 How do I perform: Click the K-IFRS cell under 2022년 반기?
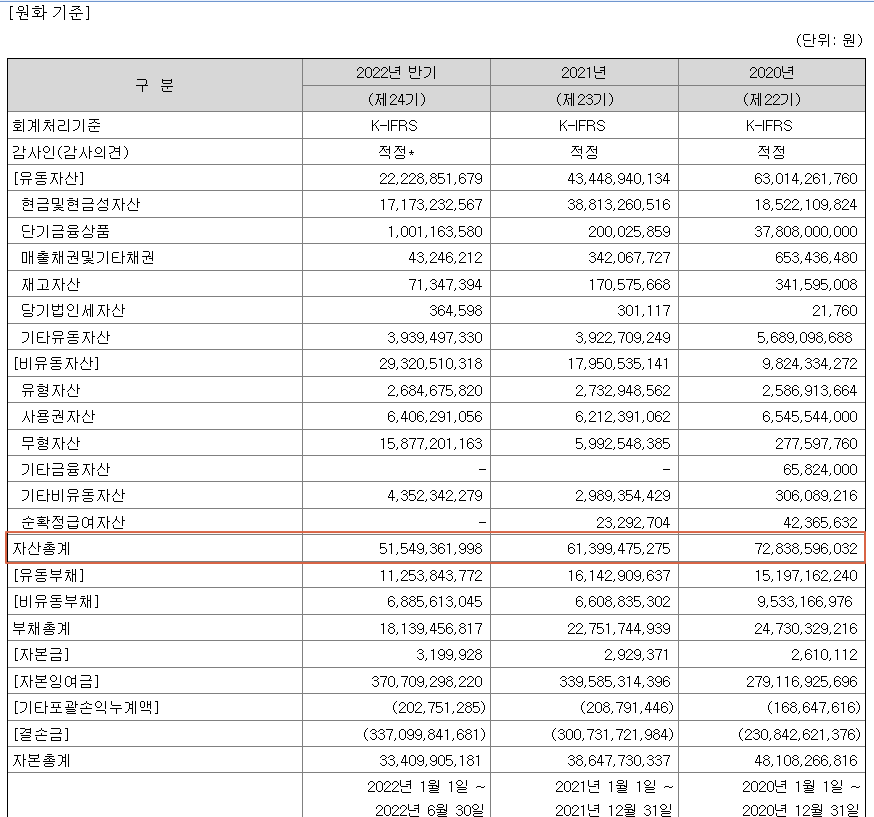(396, 126)
